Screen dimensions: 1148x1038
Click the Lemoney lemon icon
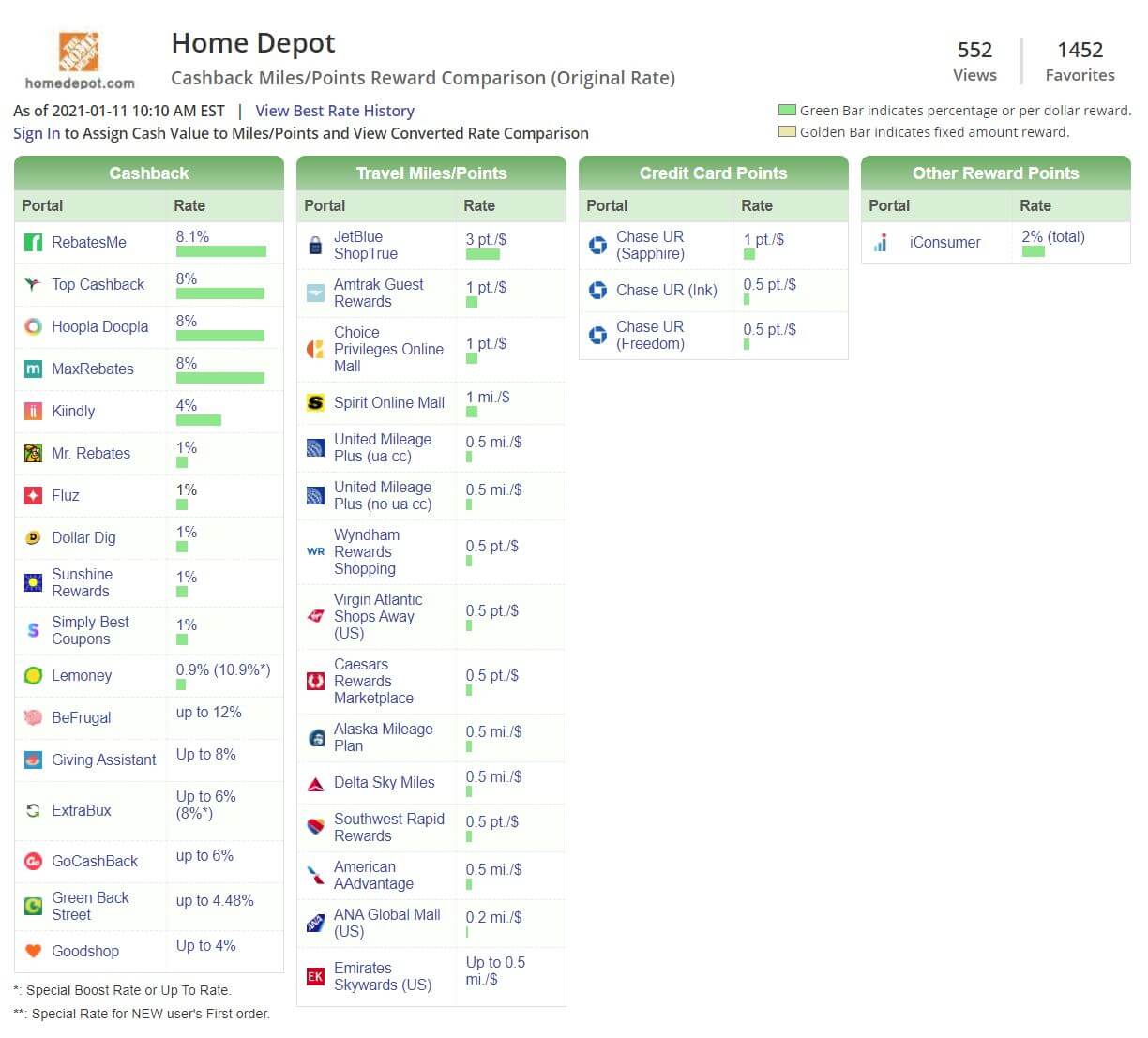tap(33, 675)
